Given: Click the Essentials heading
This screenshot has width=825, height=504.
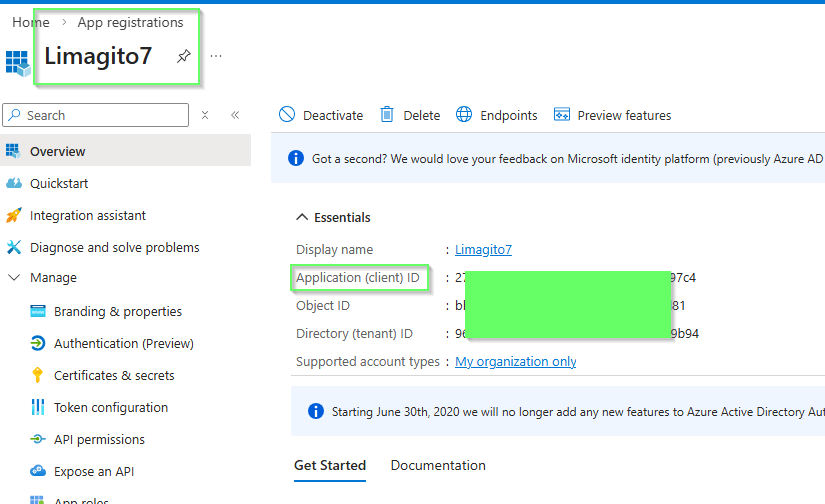Looking at the screenshot, I should point(343,218).
